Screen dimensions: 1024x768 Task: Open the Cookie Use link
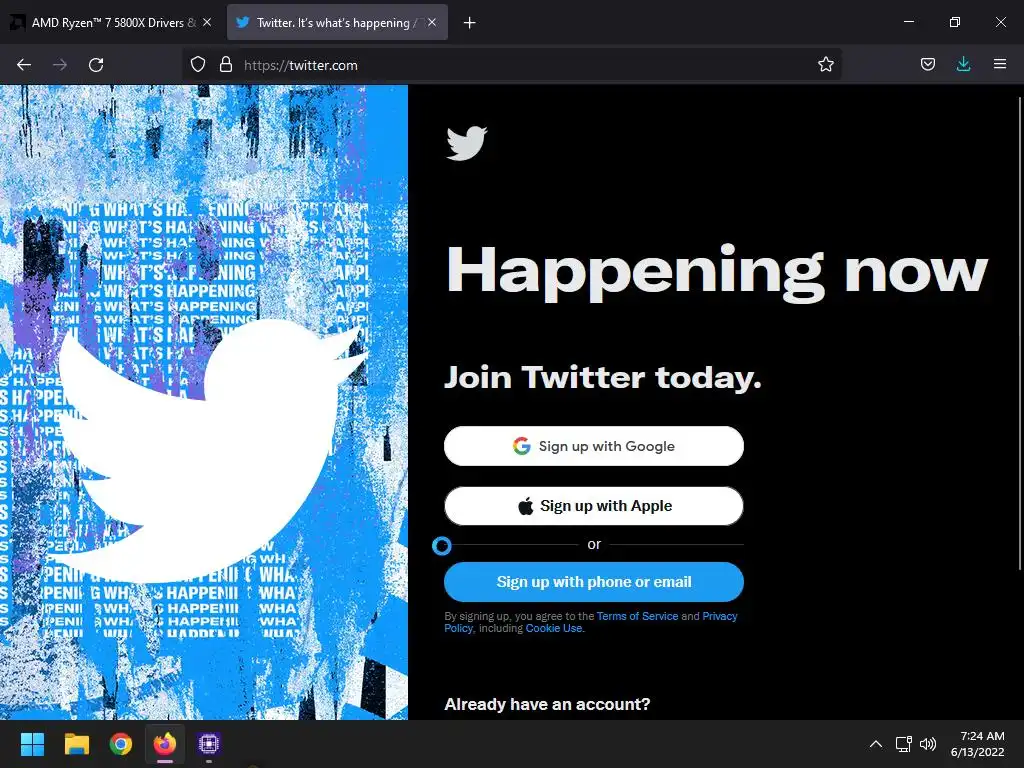554,628
